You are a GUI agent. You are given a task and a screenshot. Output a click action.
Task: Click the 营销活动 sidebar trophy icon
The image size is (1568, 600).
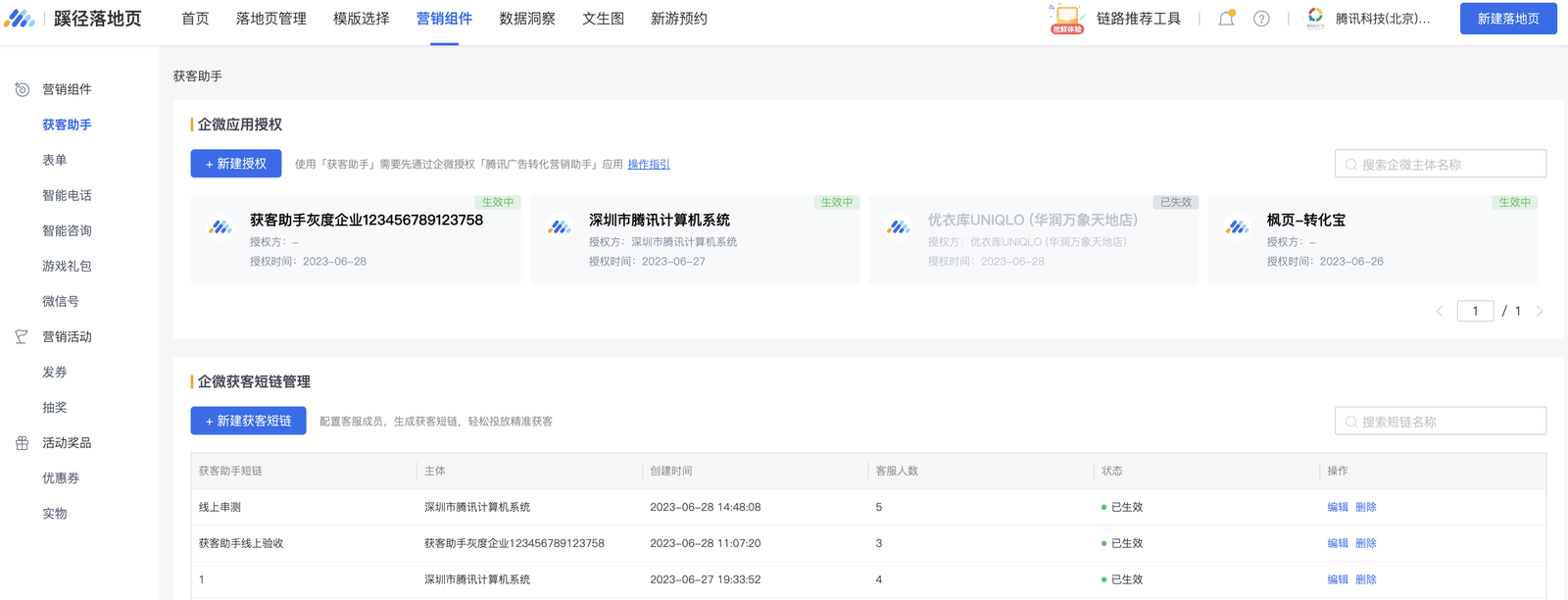click(x=22, y=336)
